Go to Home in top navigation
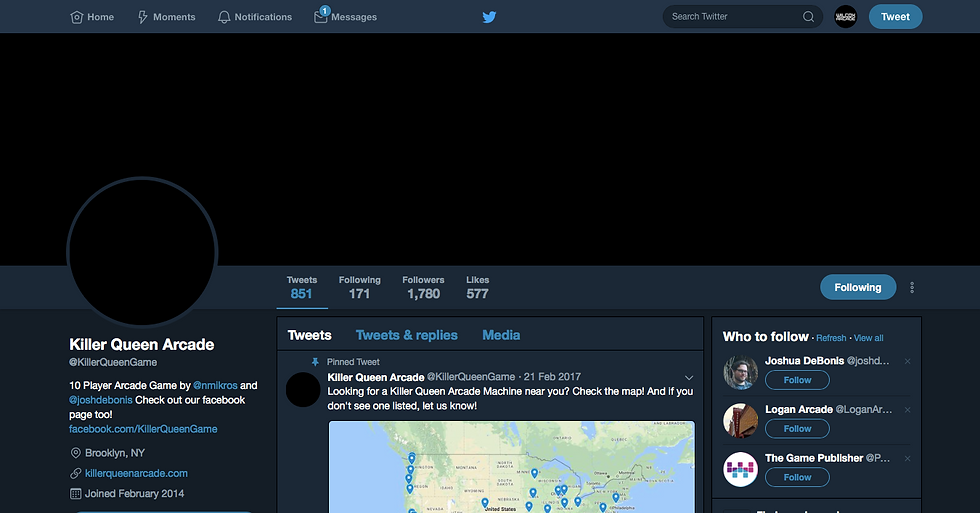 tap(92, 17)
